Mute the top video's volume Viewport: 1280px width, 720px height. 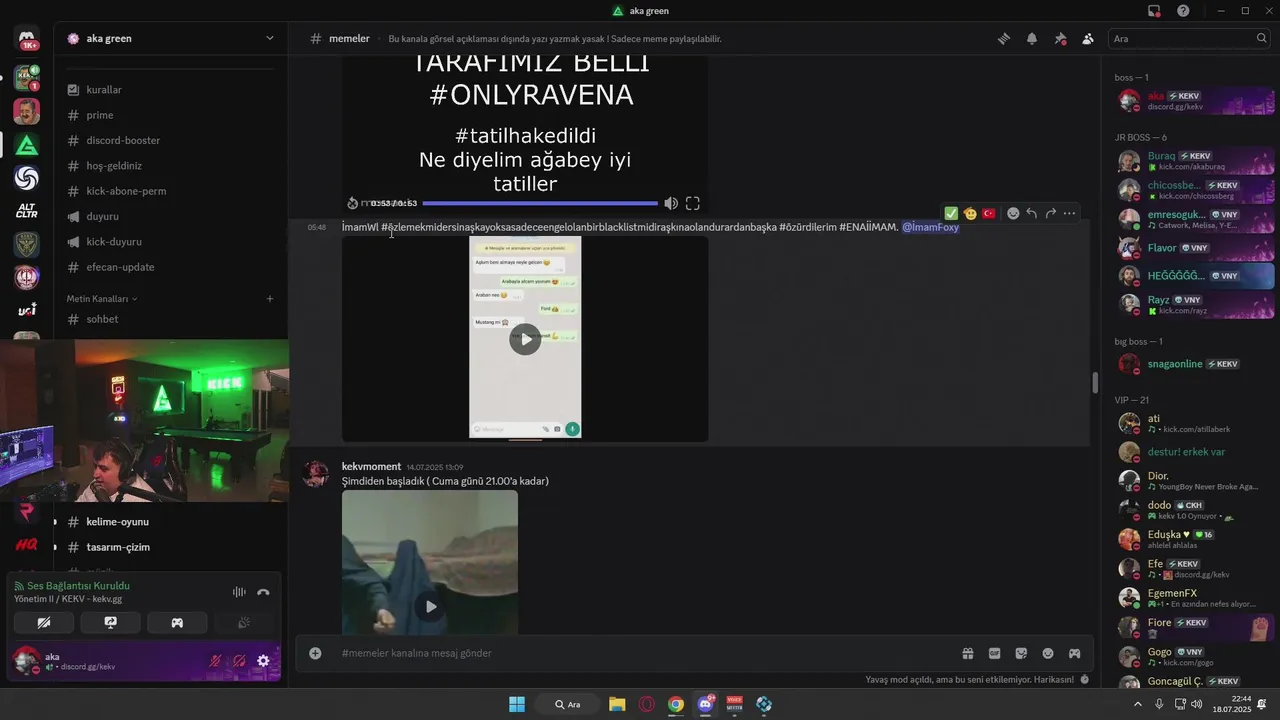click(671, 203)
